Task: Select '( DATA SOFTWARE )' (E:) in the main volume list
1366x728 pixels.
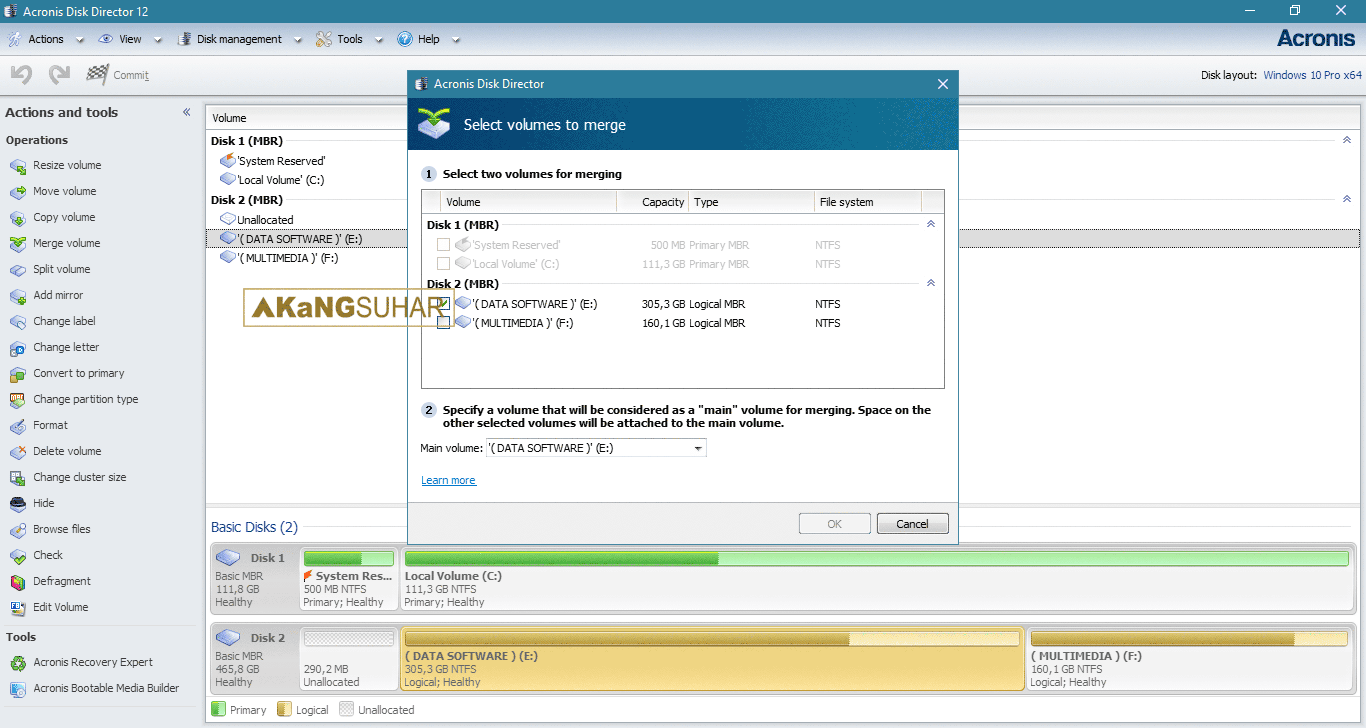Action: [782, 239]
